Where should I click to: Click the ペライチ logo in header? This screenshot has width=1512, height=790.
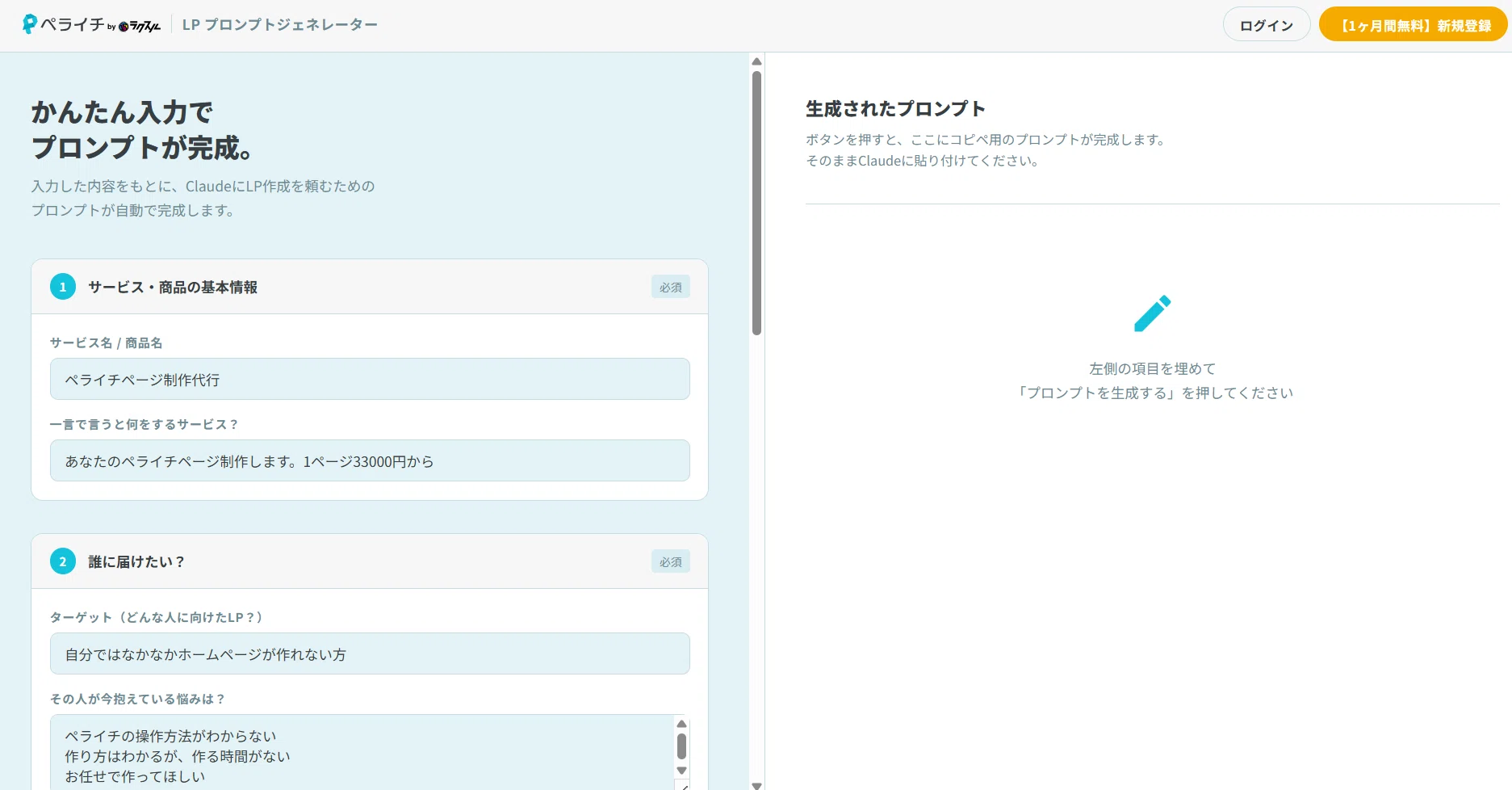tap(64, 24)
